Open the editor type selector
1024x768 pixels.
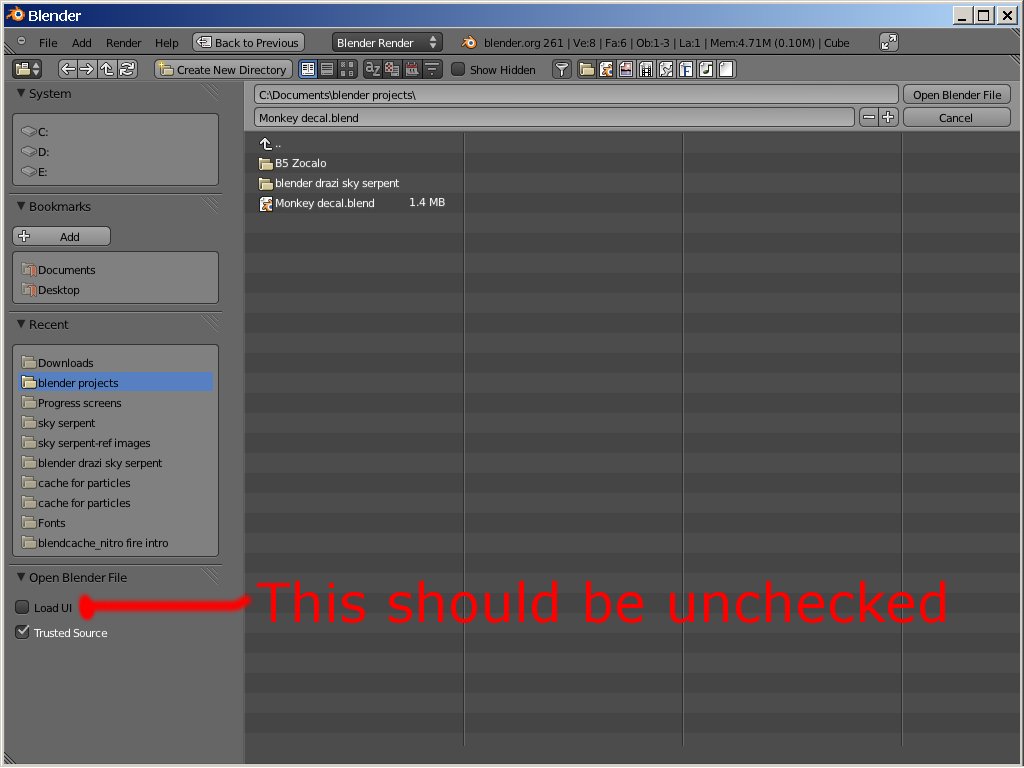tap(25, 68)
